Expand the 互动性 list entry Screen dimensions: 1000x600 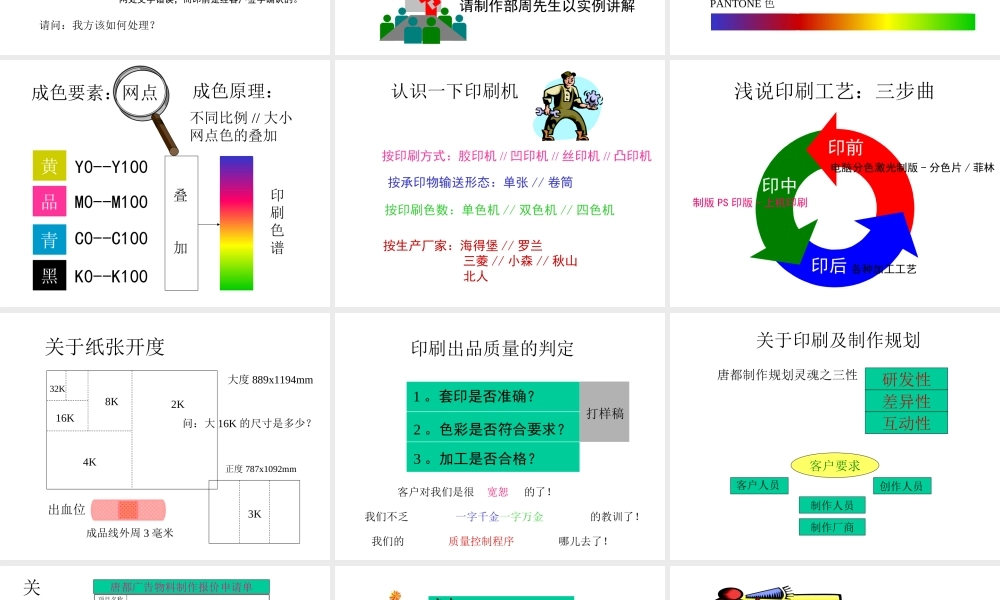(906, 423)
